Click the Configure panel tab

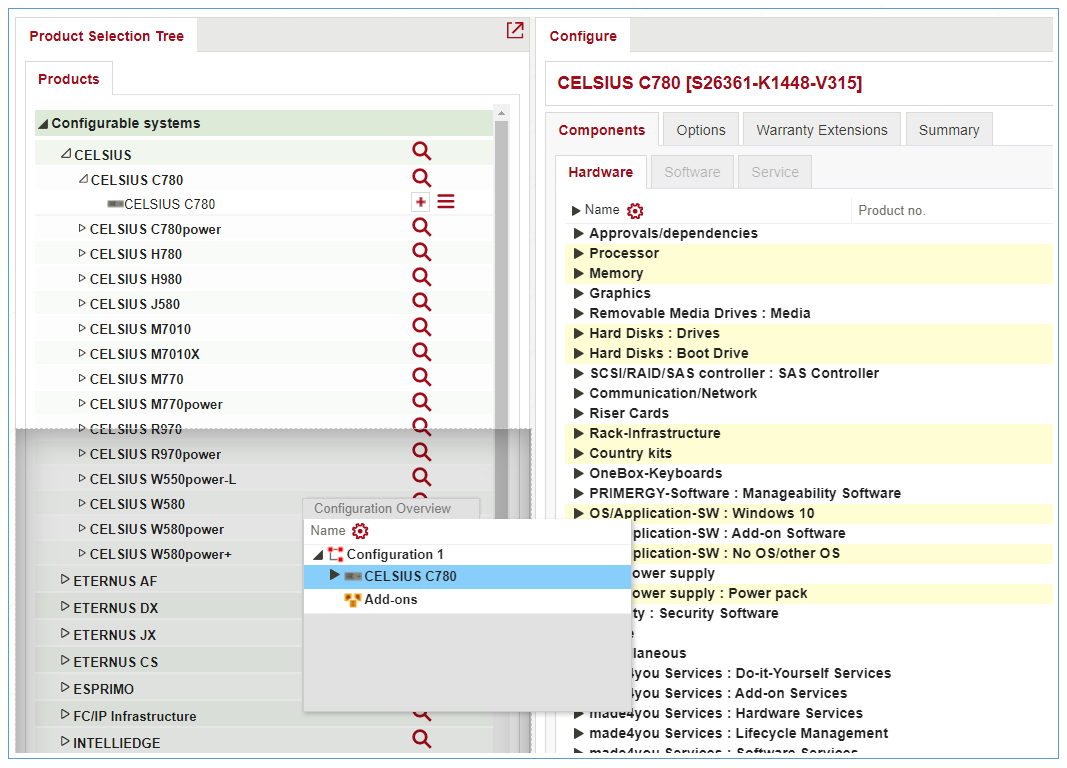coord(583,36)
